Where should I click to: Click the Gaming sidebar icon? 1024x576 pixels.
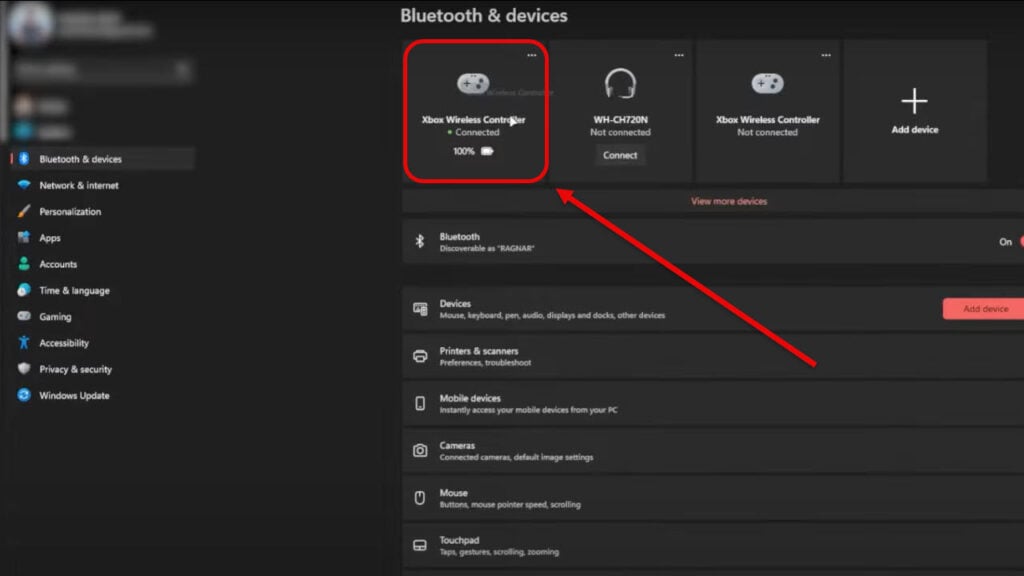[24, 316]
